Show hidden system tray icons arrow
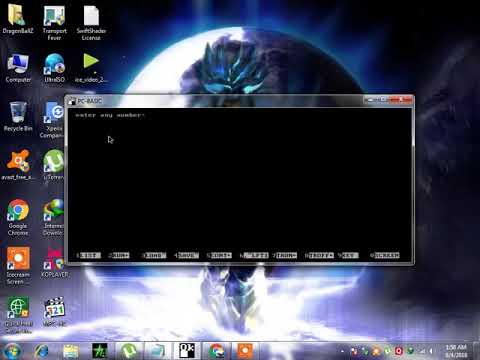Viewport: 480px width, 360px height. click(342, 351)
